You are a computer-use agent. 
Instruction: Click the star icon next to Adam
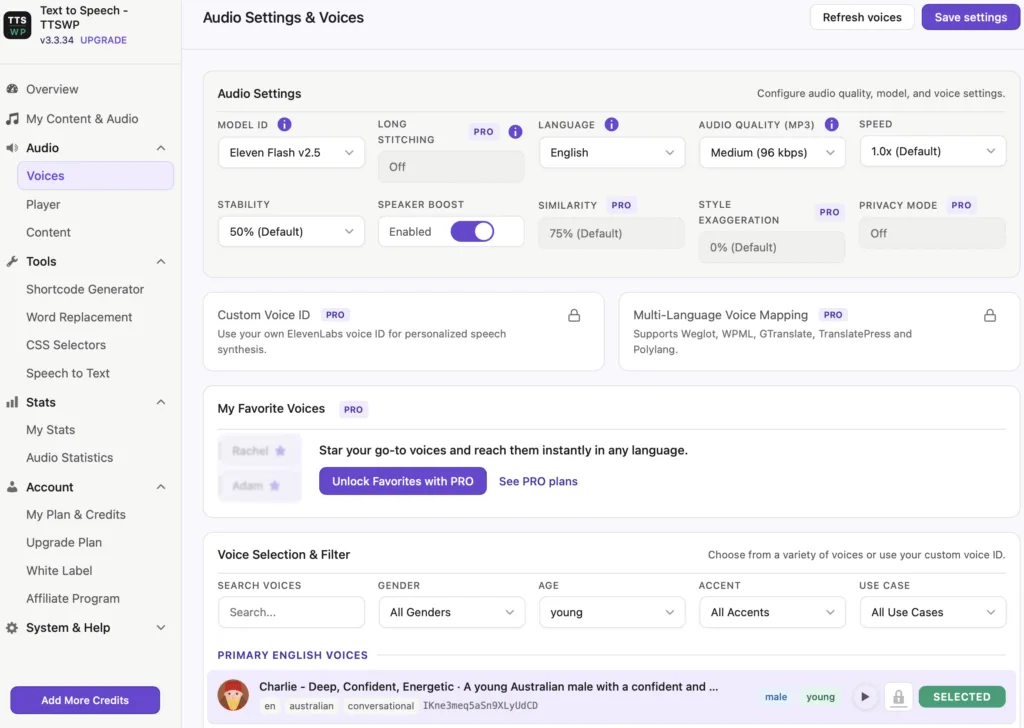[275, 485]
